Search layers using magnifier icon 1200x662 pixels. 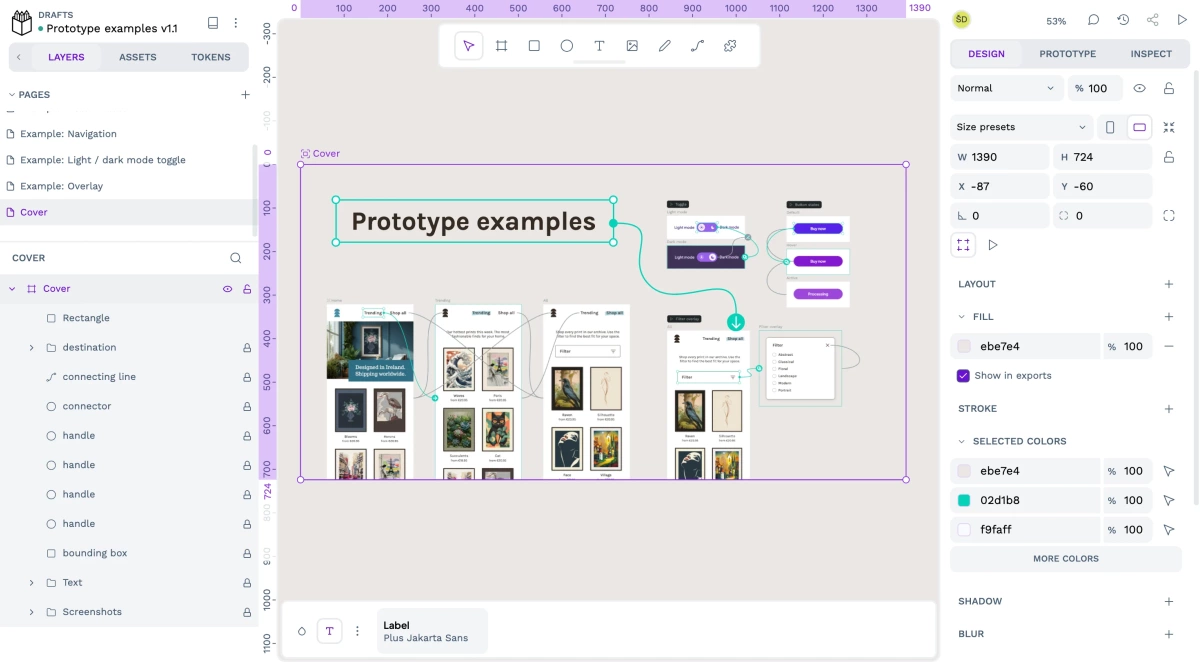pyautogui.click(x=236, y=258)
